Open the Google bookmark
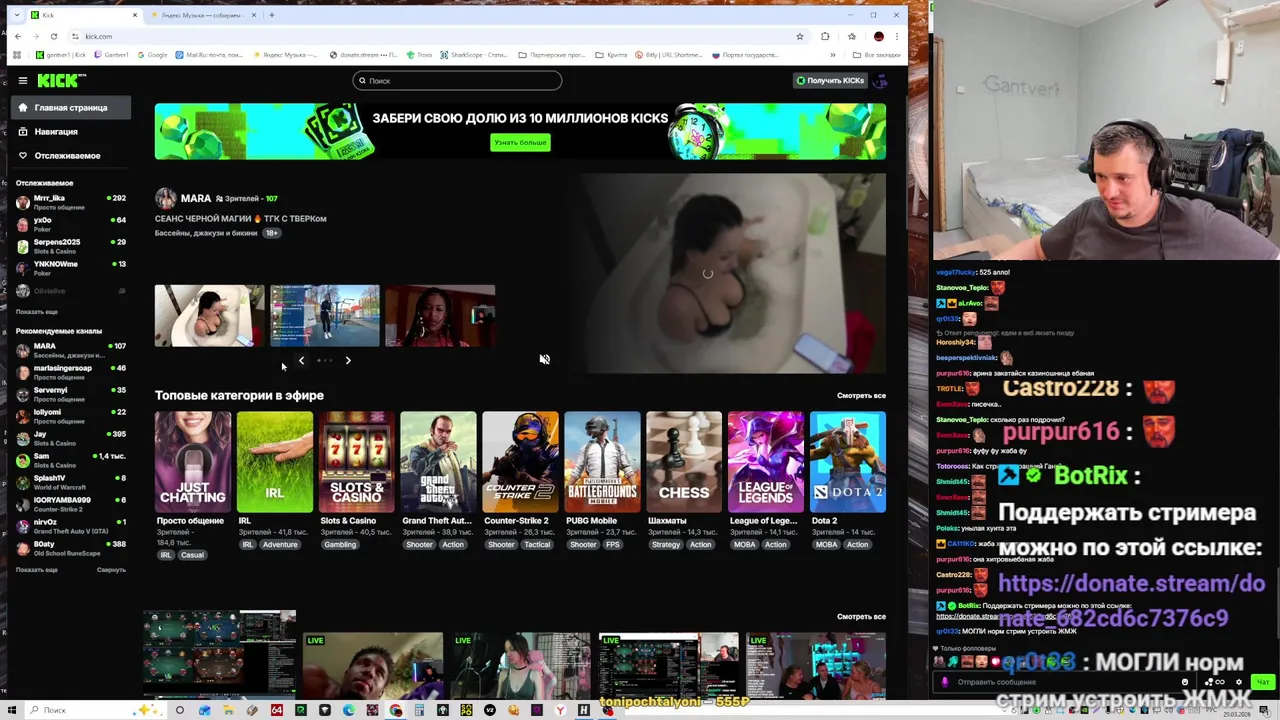Image resolution: width=1280 pixels, height=720 pixels. [x=152, y=55]
